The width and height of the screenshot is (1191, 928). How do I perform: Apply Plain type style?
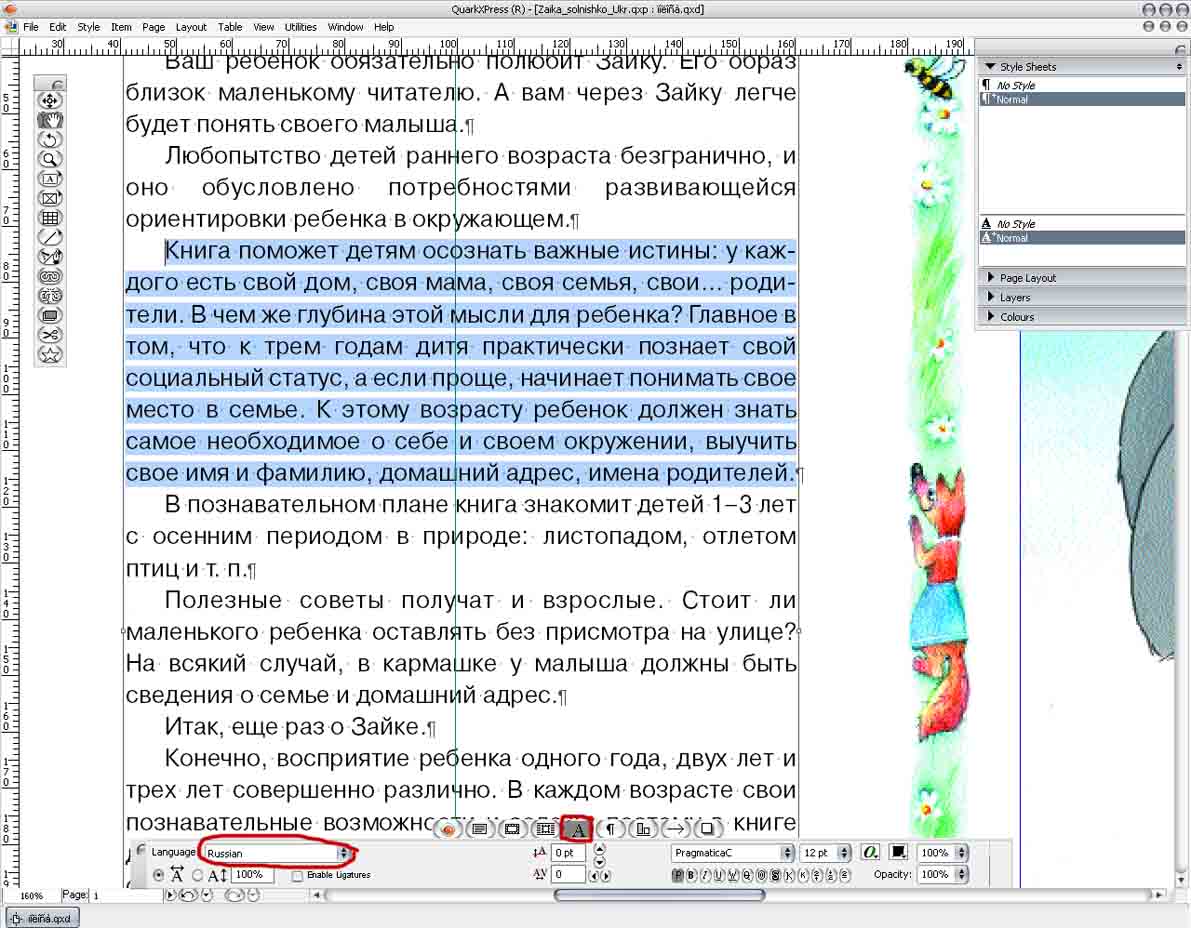pyautogui.click(x=678, y=875)
